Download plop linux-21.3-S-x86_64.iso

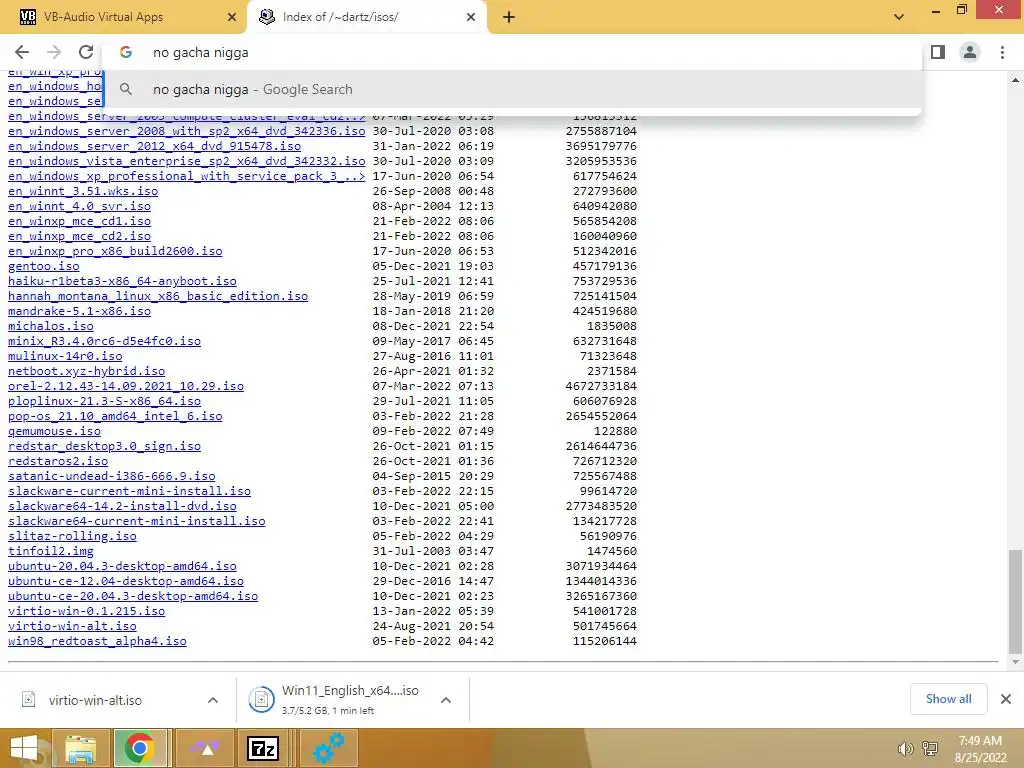pyautogui.click(x=104, y=402)
